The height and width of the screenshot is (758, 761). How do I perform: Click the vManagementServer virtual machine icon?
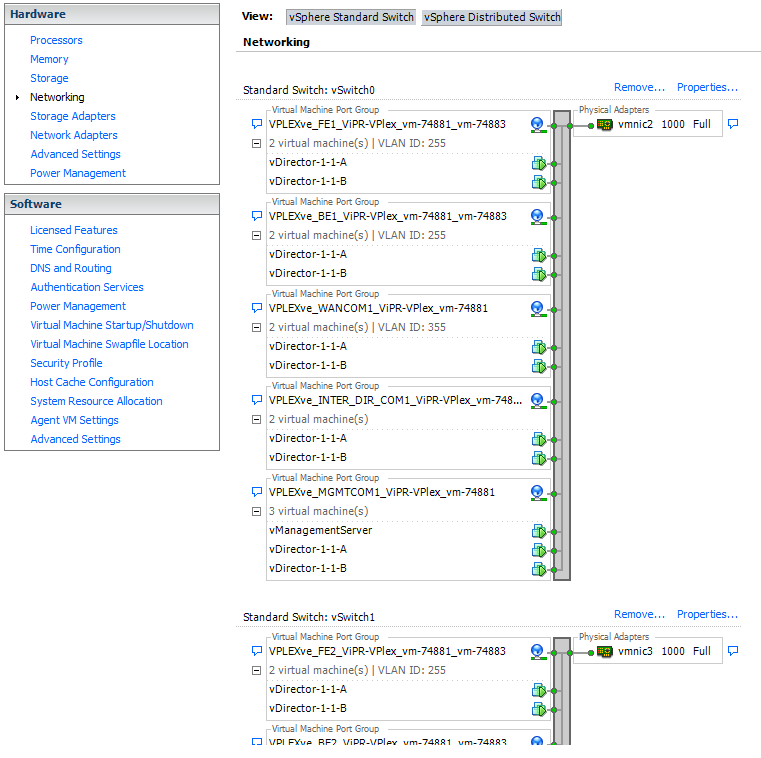[538, 531]
